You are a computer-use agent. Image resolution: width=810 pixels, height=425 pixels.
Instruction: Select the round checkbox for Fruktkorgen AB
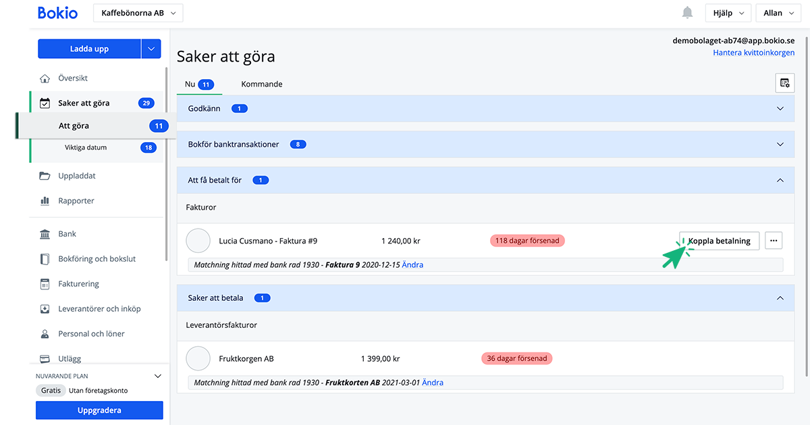(199, 358)
